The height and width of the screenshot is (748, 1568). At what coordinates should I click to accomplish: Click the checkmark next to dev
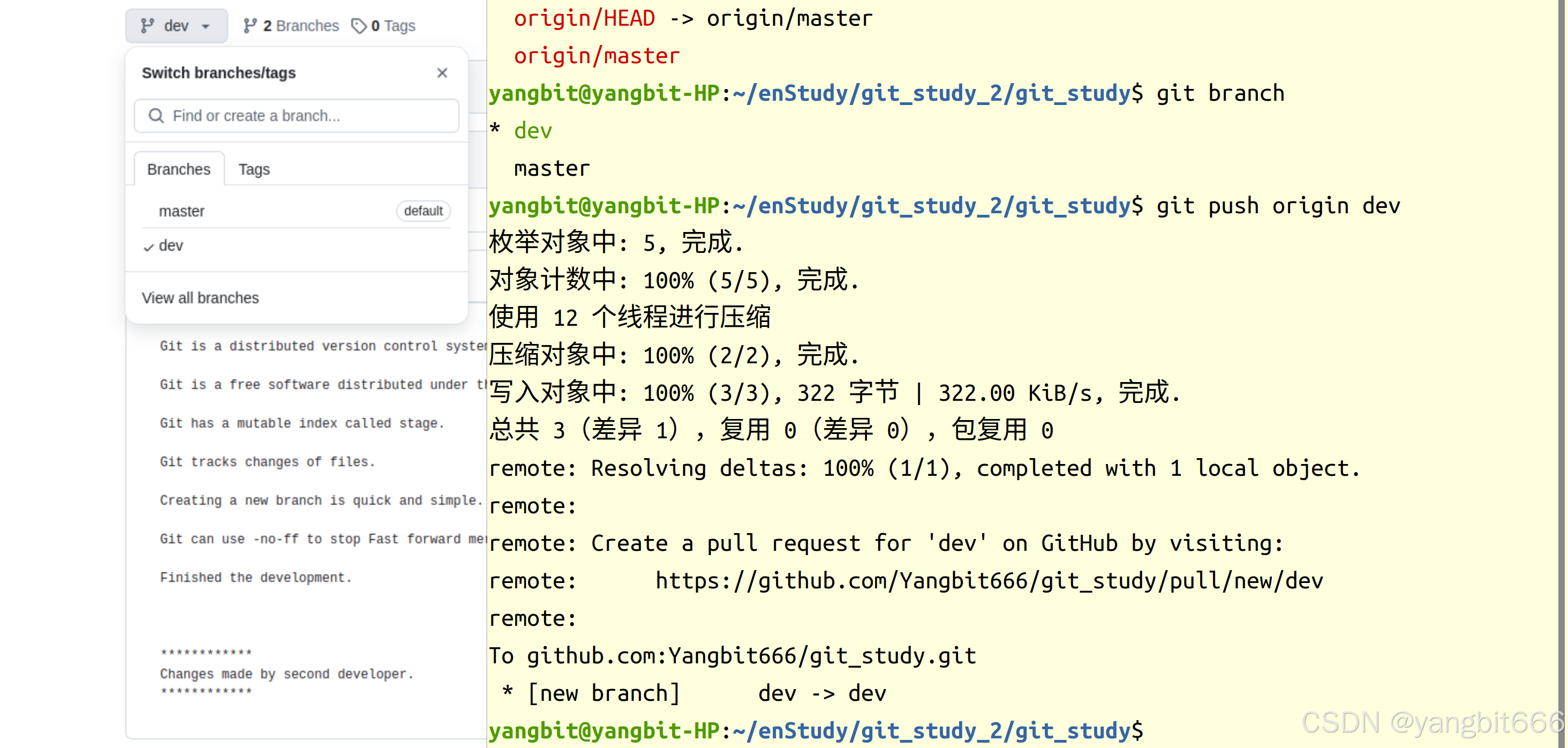[x=148, y=248]
